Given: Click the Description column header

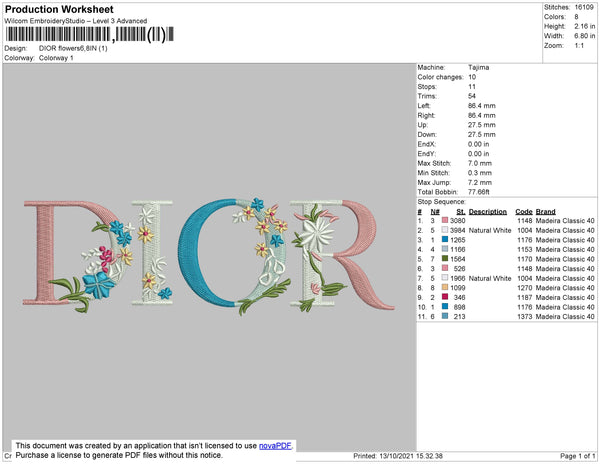Looking at the screenshot, I should [x=488, y=212].
